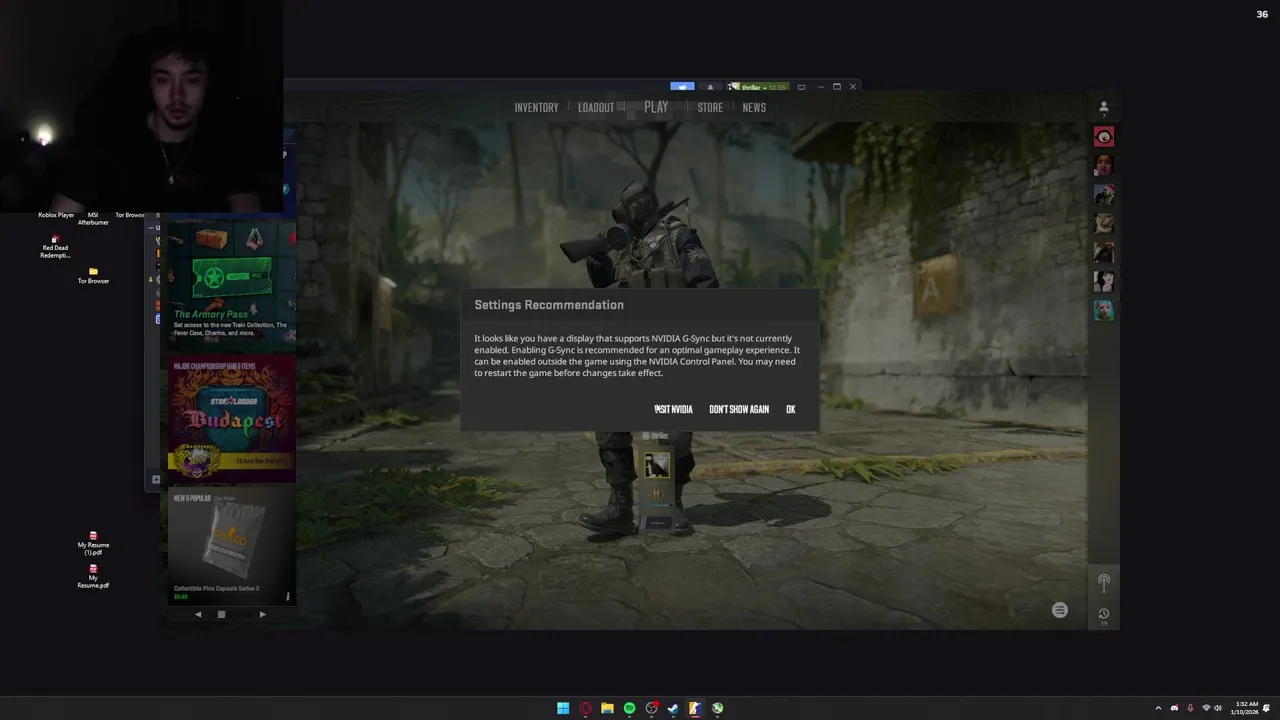The width and height of the screenshot is (1280, 720).
Task: Switch to the Loadout tab
Action: (x=596, y=108)
